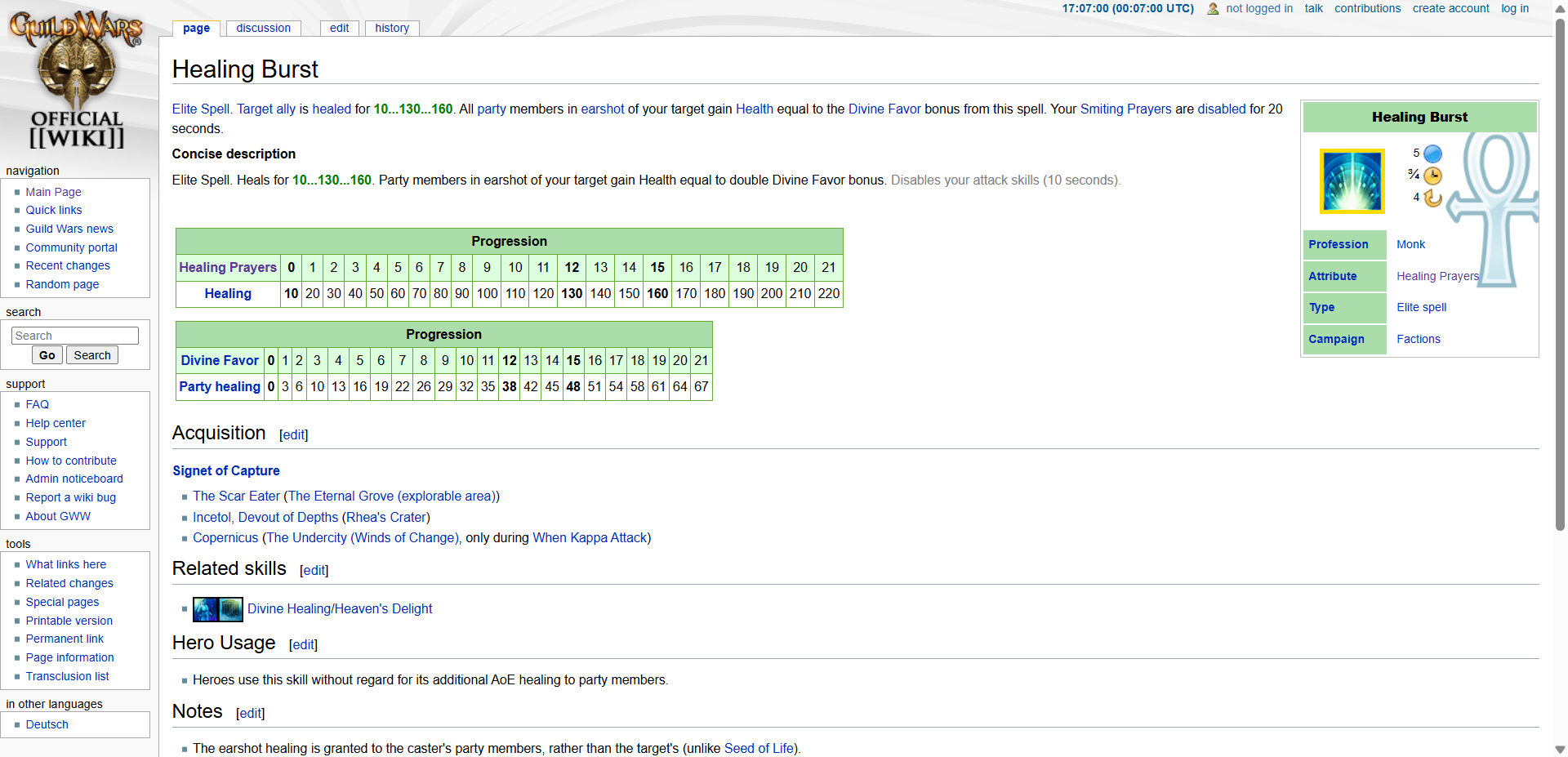1568x757 pixels.
Task: Open the Monk profession link in infobox
Action: click(x=1410, y=244)
